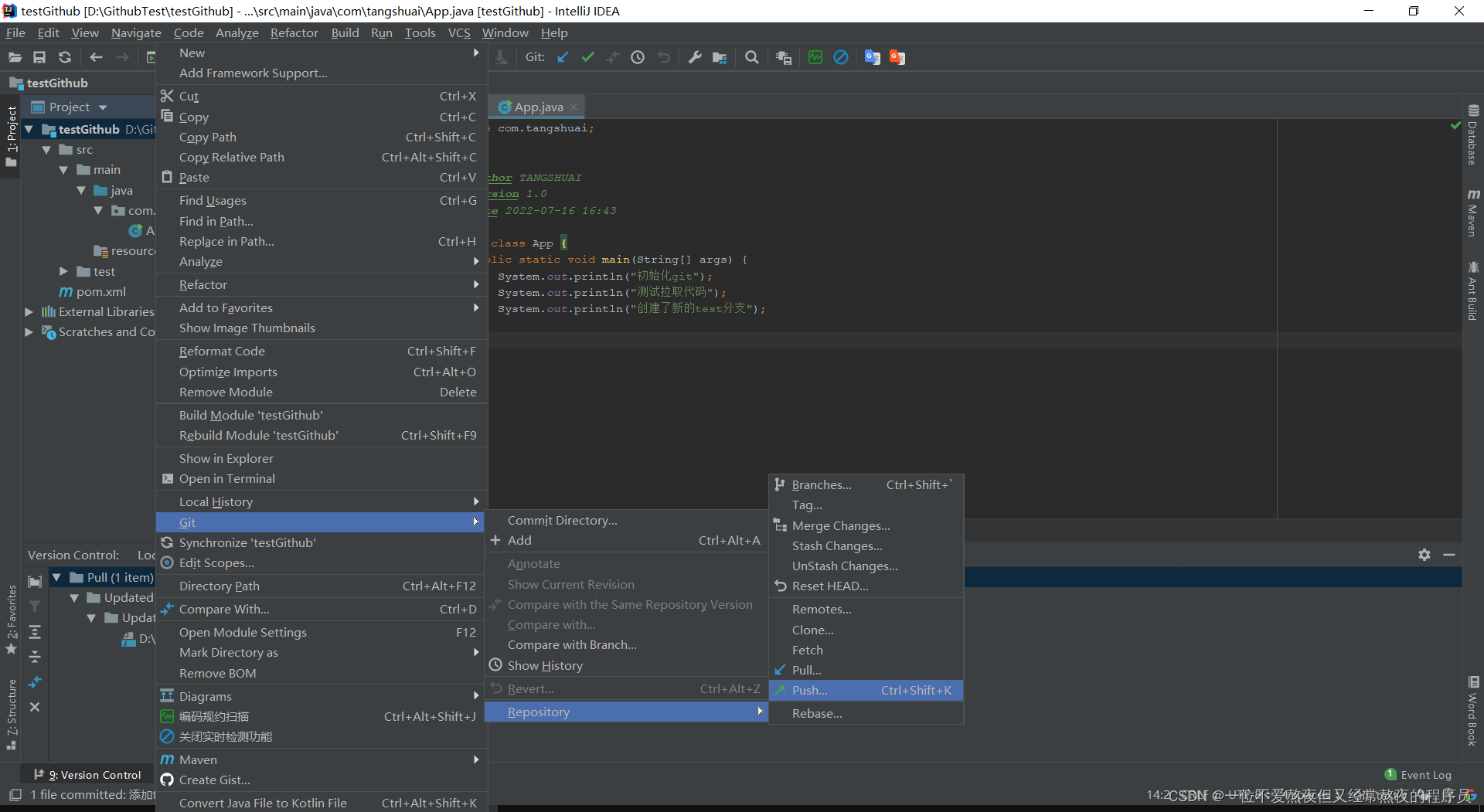Choose Commit Directory... in Git submenu

[x=626, y=521]
